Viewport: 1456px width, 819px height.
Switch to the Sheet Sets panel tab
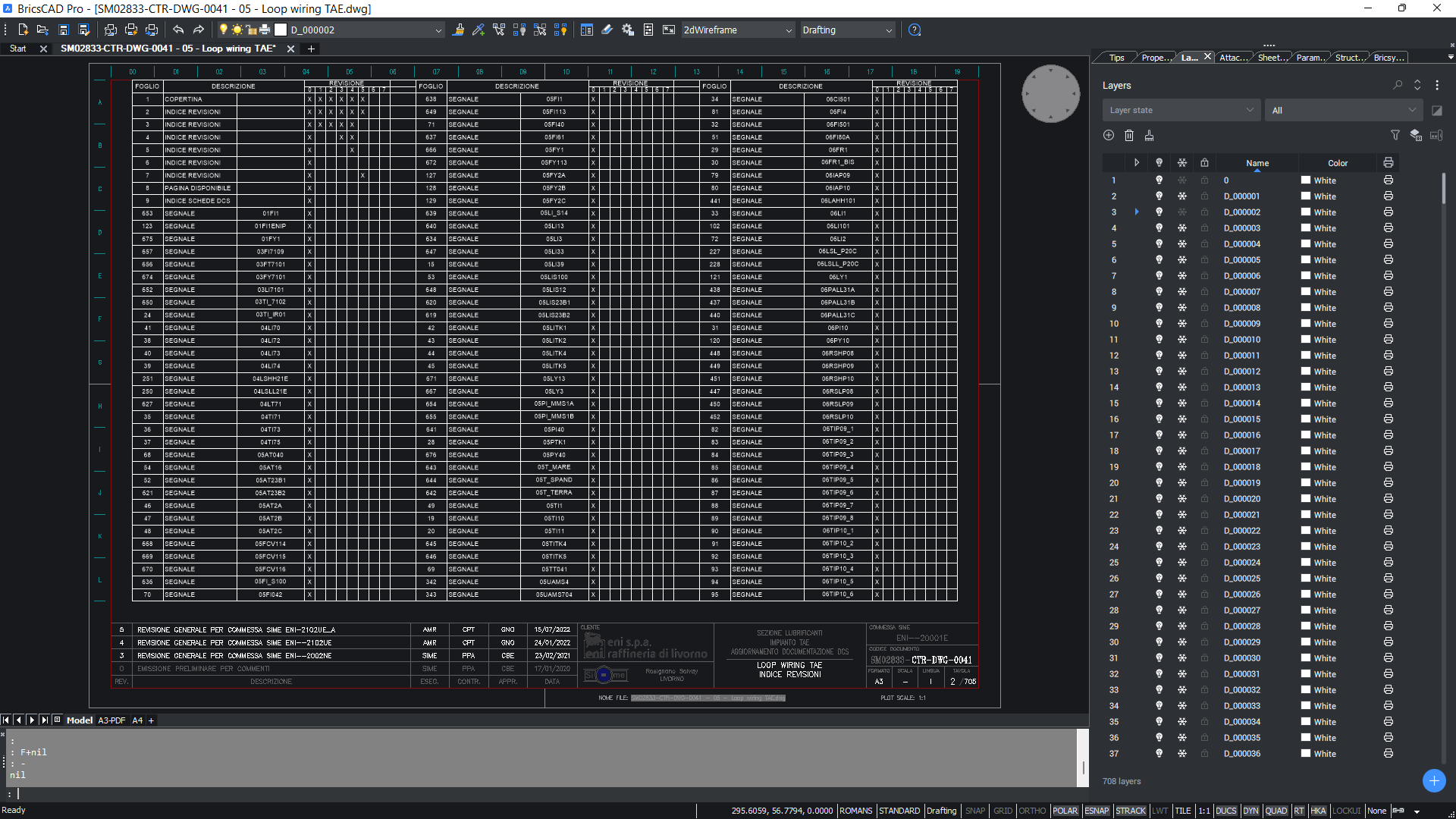[x=1272, y=58]
